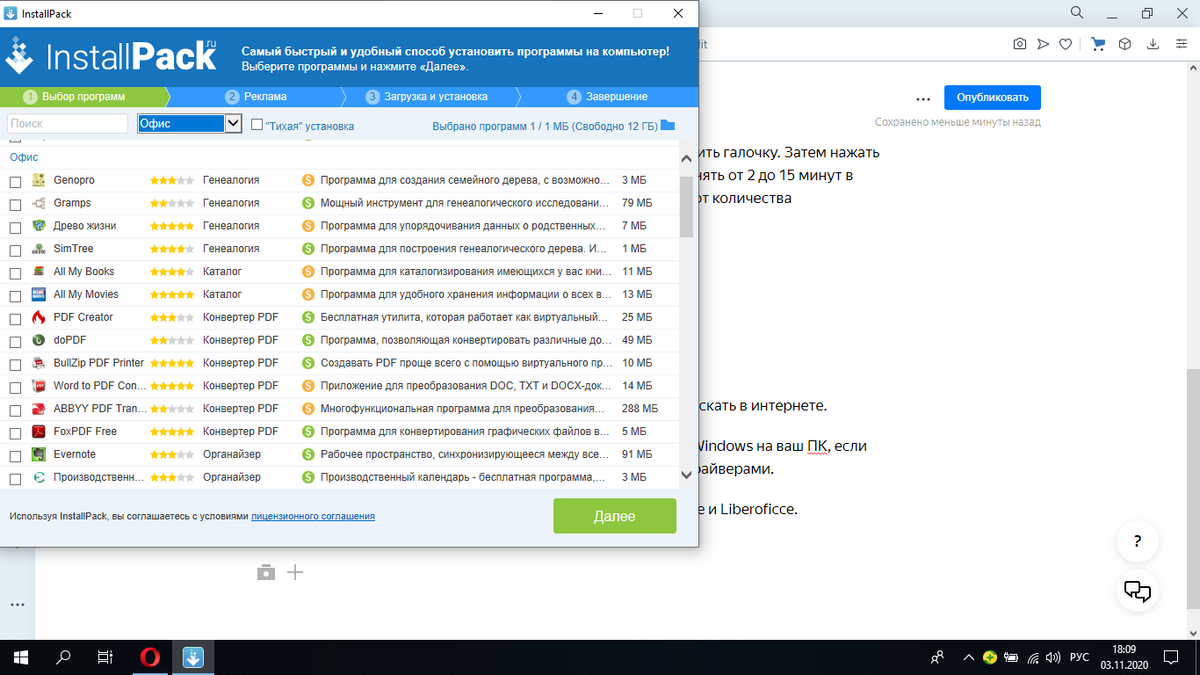Click the BullZip PDF Printer icon
Viewport: 1200px width, 675px height.
(x=39, y=363)
